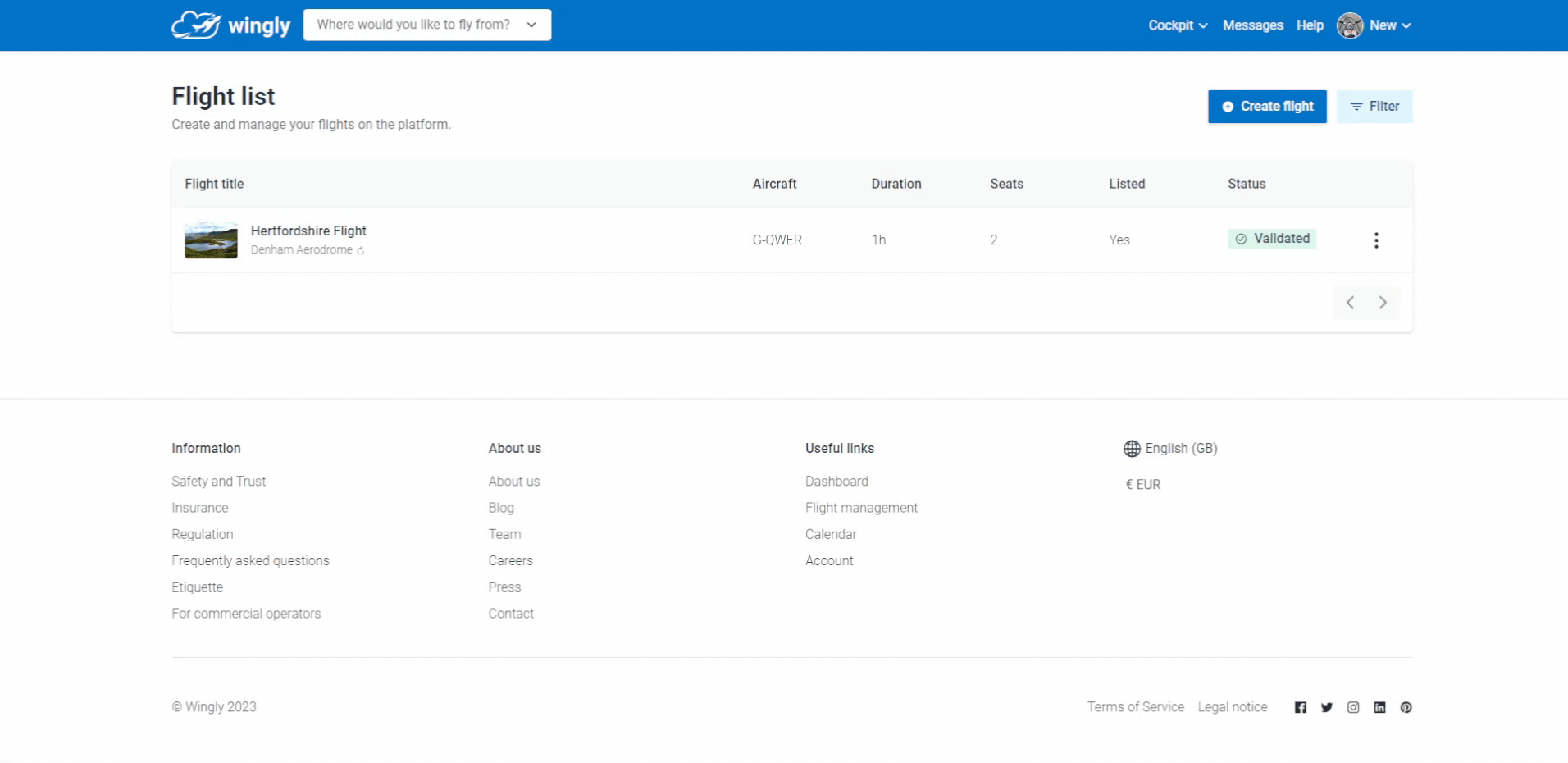Open the Blog footer link
The height and width of the screenshot is (763, 1568).
point(501,508)
